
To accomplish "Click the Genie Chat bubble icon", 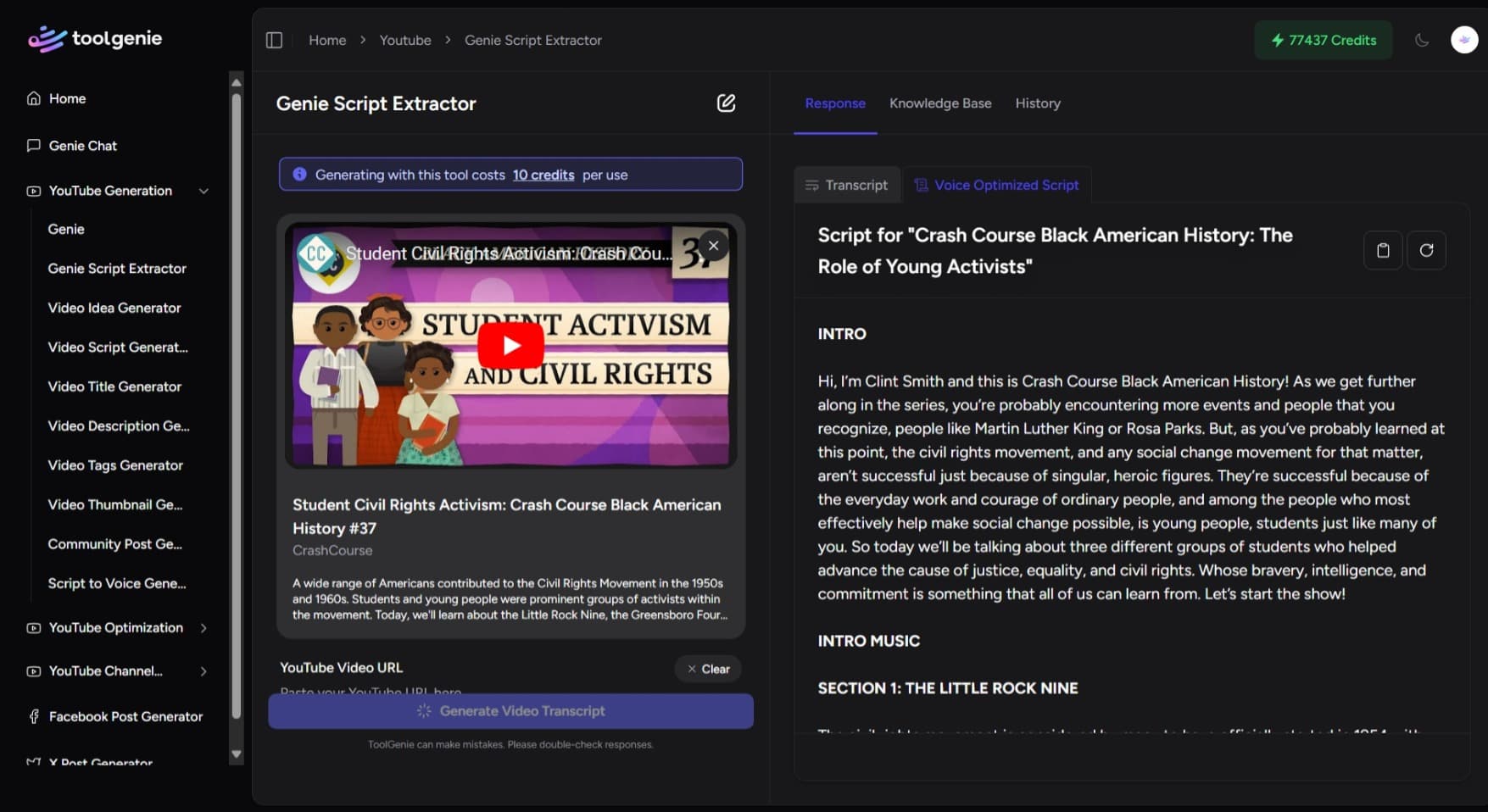I will (x=34, y=146).
